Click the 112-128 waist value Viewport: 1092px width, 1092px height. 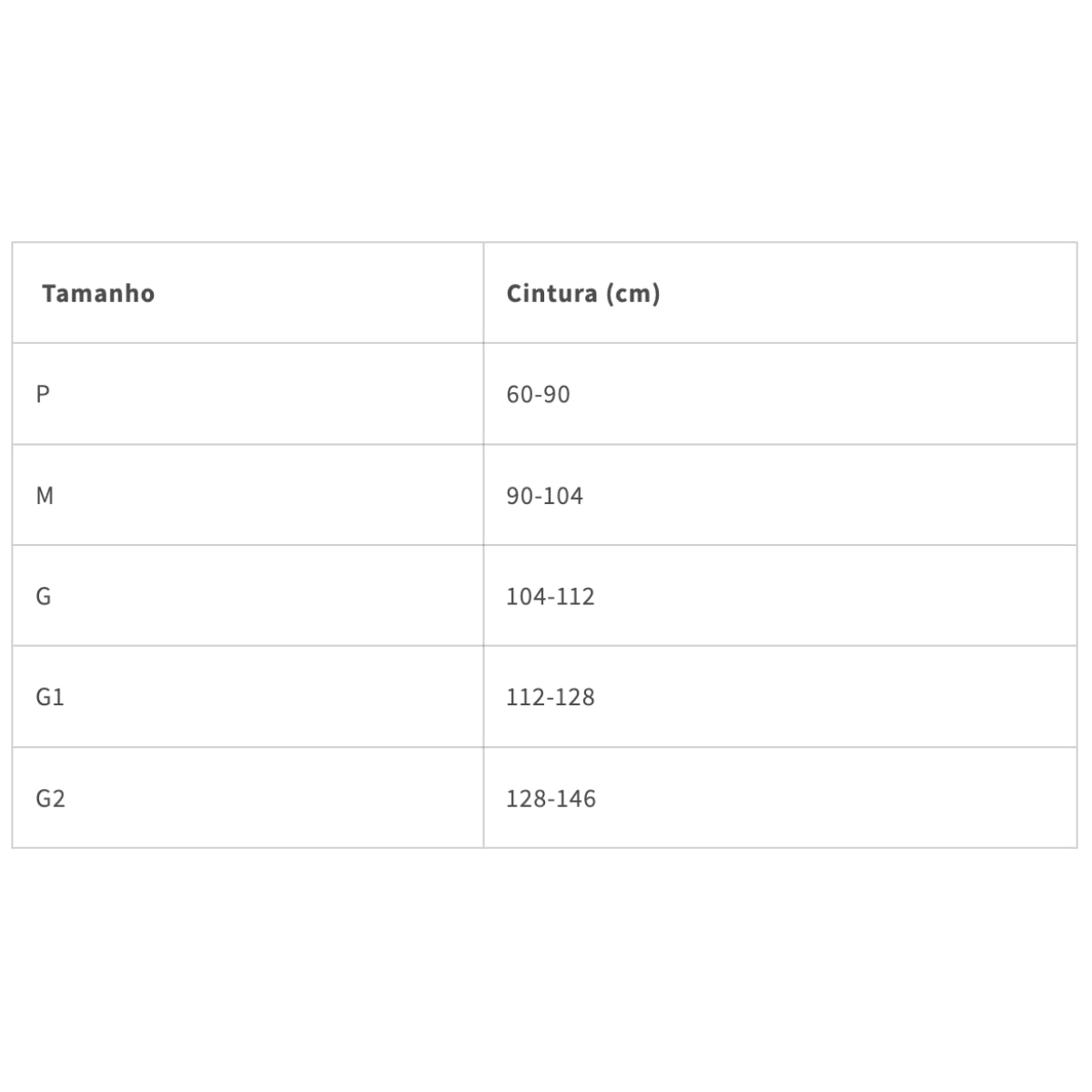click(x=551, y=697)
